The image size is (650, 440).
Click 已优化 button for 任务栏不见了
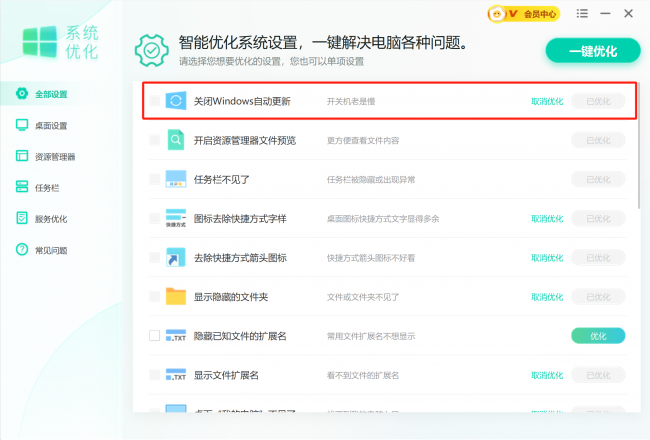point(598,179)
